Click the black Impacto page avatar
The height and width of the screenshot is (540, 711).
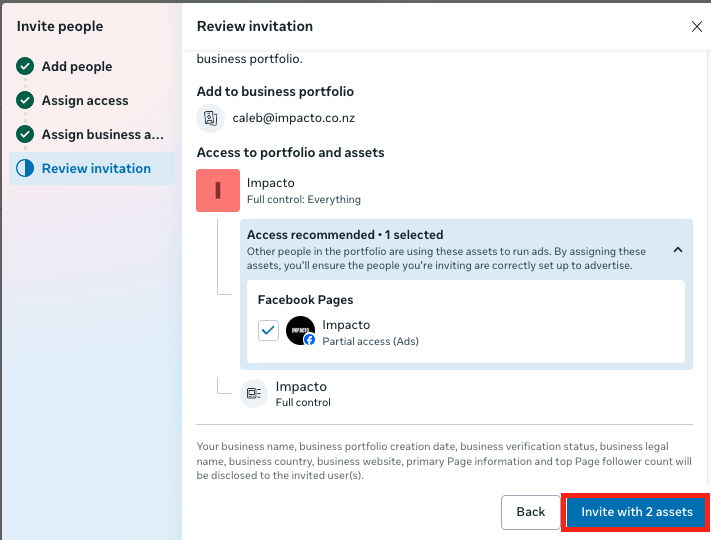pos(300,330)
